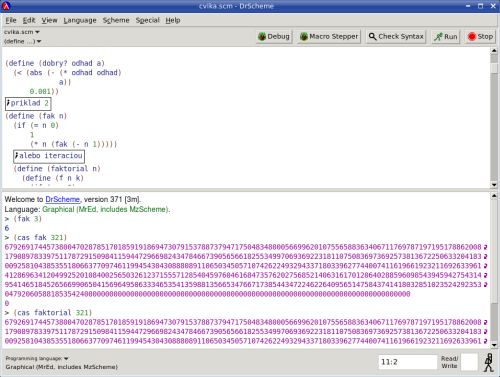Click the 0.001 value in the editor

pos(40,91)
